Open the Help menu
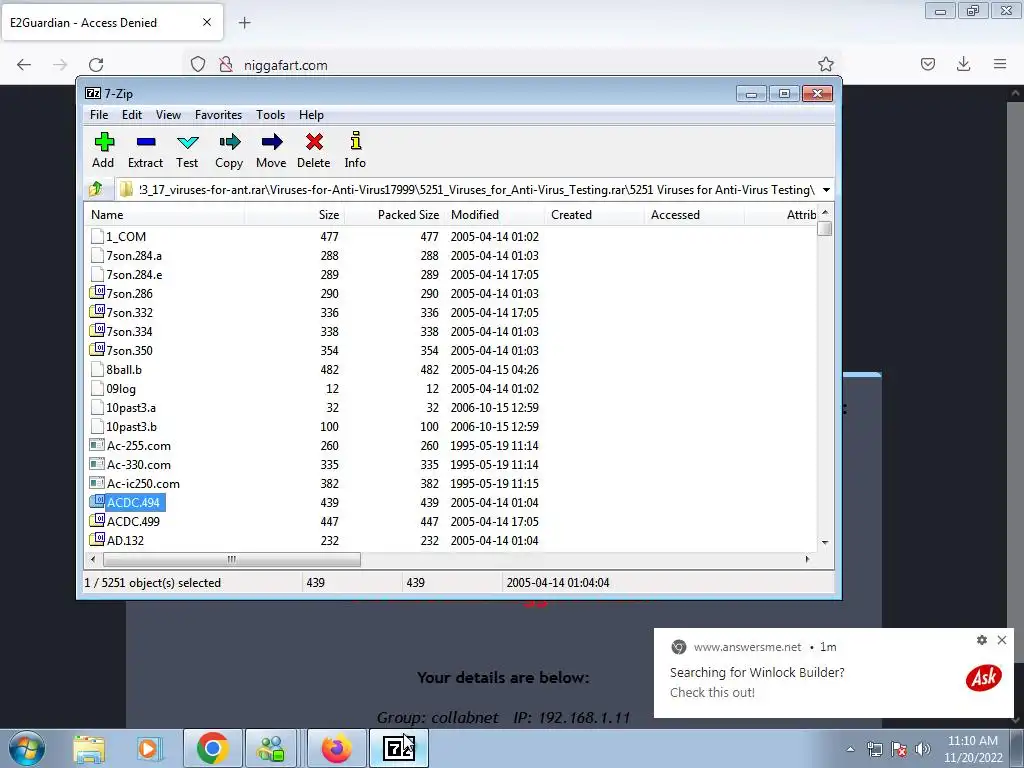 311,115
